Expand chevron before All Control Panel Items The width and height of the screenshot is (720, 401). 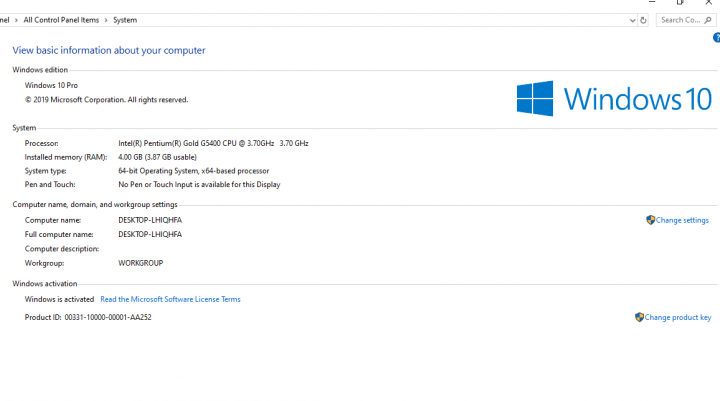click(x=16, y=20)
